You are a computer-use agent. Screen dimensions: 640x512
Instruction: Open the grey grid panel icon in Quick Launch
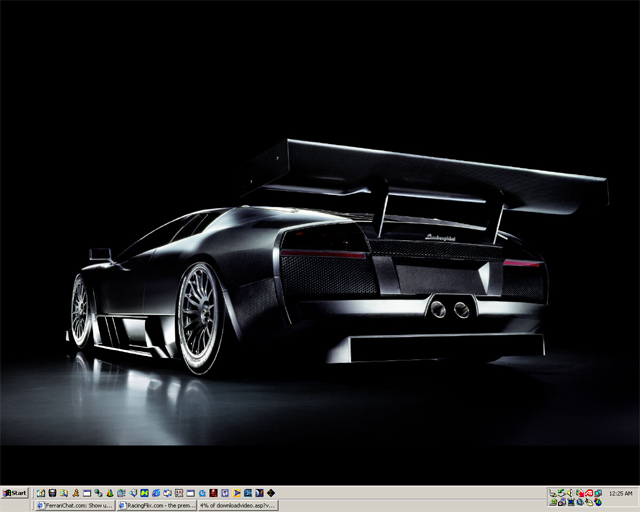pyautogui.click(x=179, y=493)
